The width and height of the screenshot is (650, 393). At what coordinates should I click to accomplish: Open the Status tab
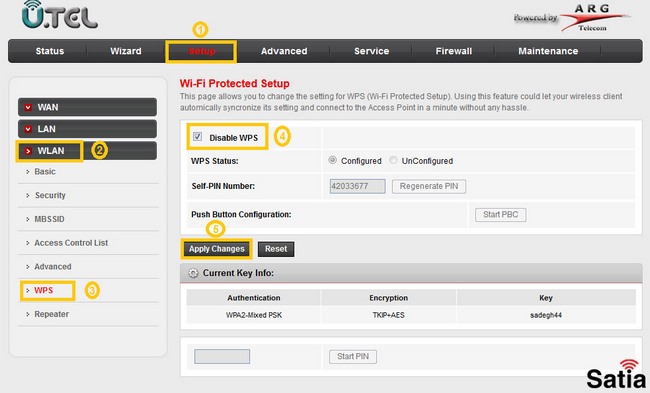coord(50,51)
